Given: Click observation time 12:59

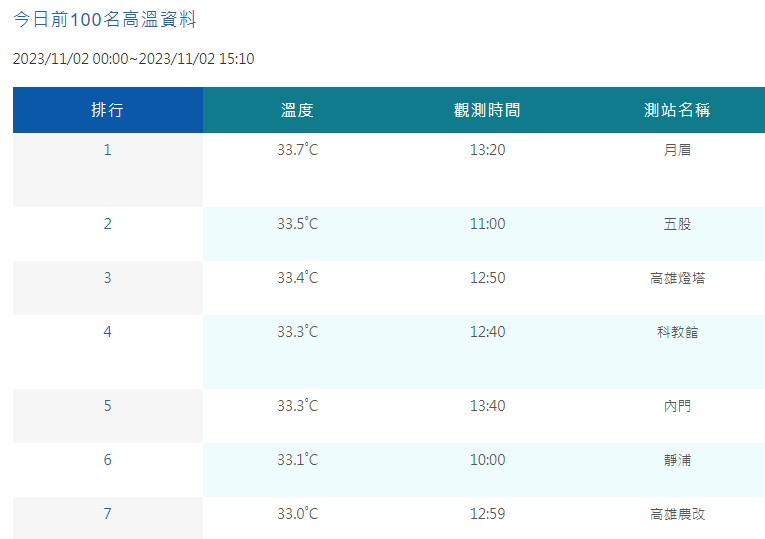Looking at the screenshot, I should tap(487, 514).
